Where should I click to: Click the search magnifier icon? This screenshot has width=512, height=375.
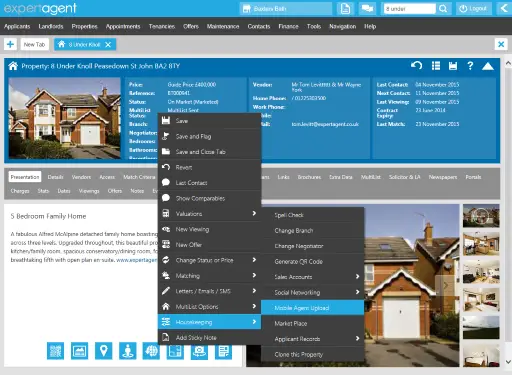click(x=443, y=9)
